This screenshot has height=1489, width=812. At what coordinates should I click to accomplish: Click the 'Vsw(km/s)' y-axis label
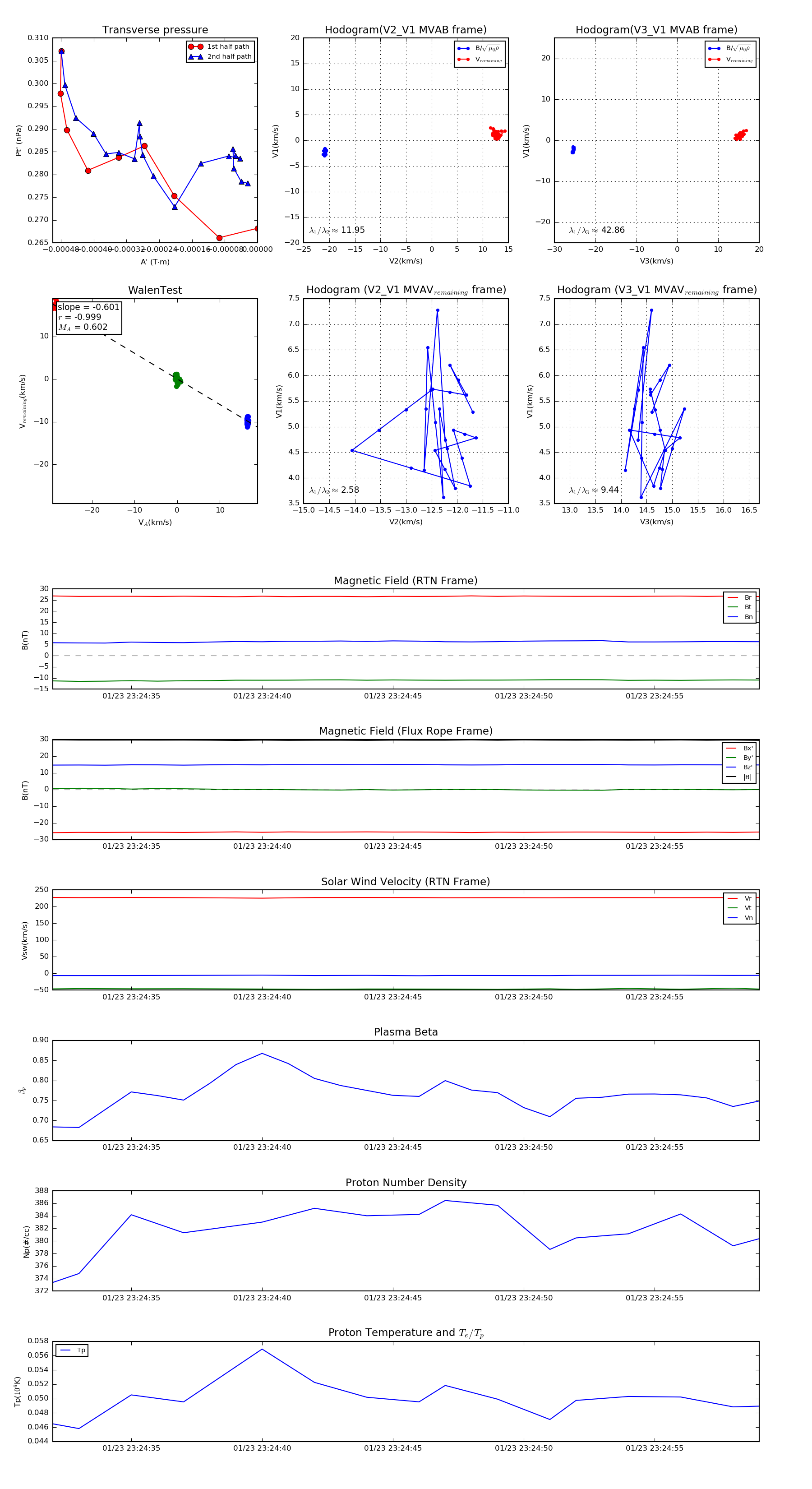click(24, 940)
